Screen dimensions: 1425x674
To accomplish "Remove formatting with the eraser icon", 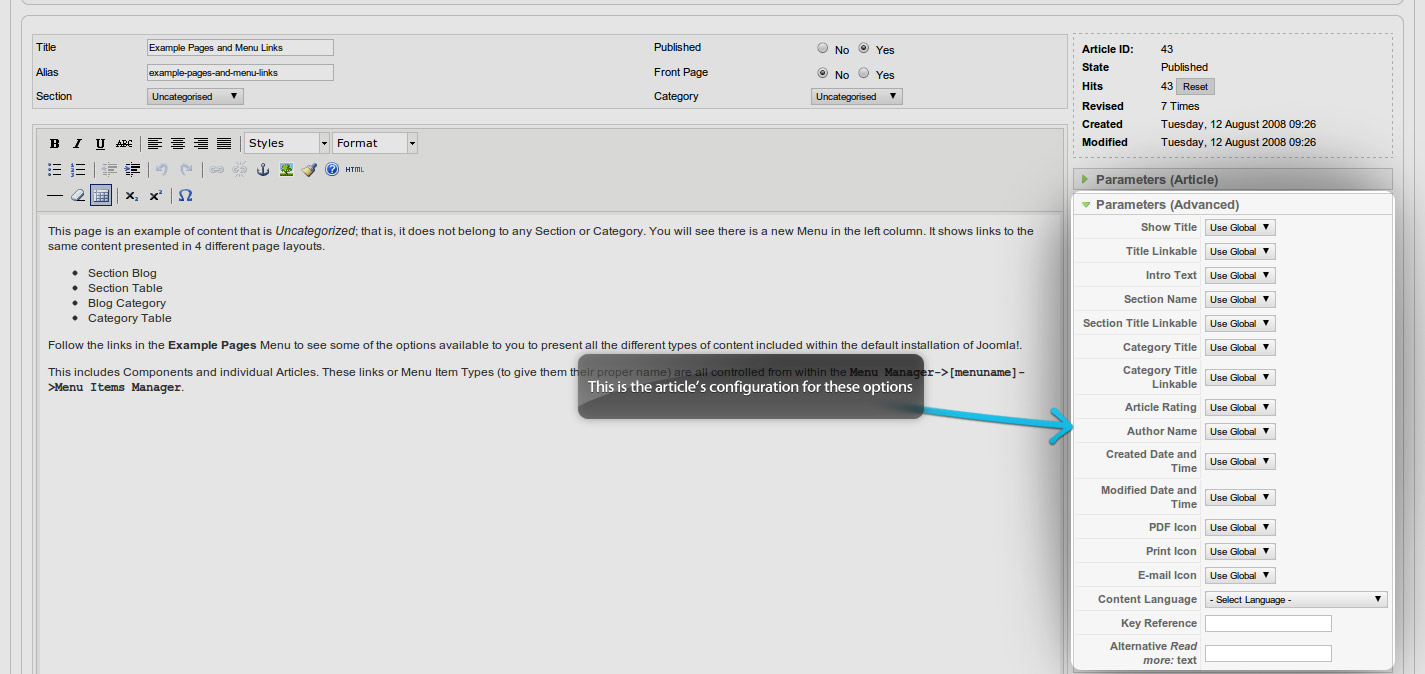I will tap(78, 196).
